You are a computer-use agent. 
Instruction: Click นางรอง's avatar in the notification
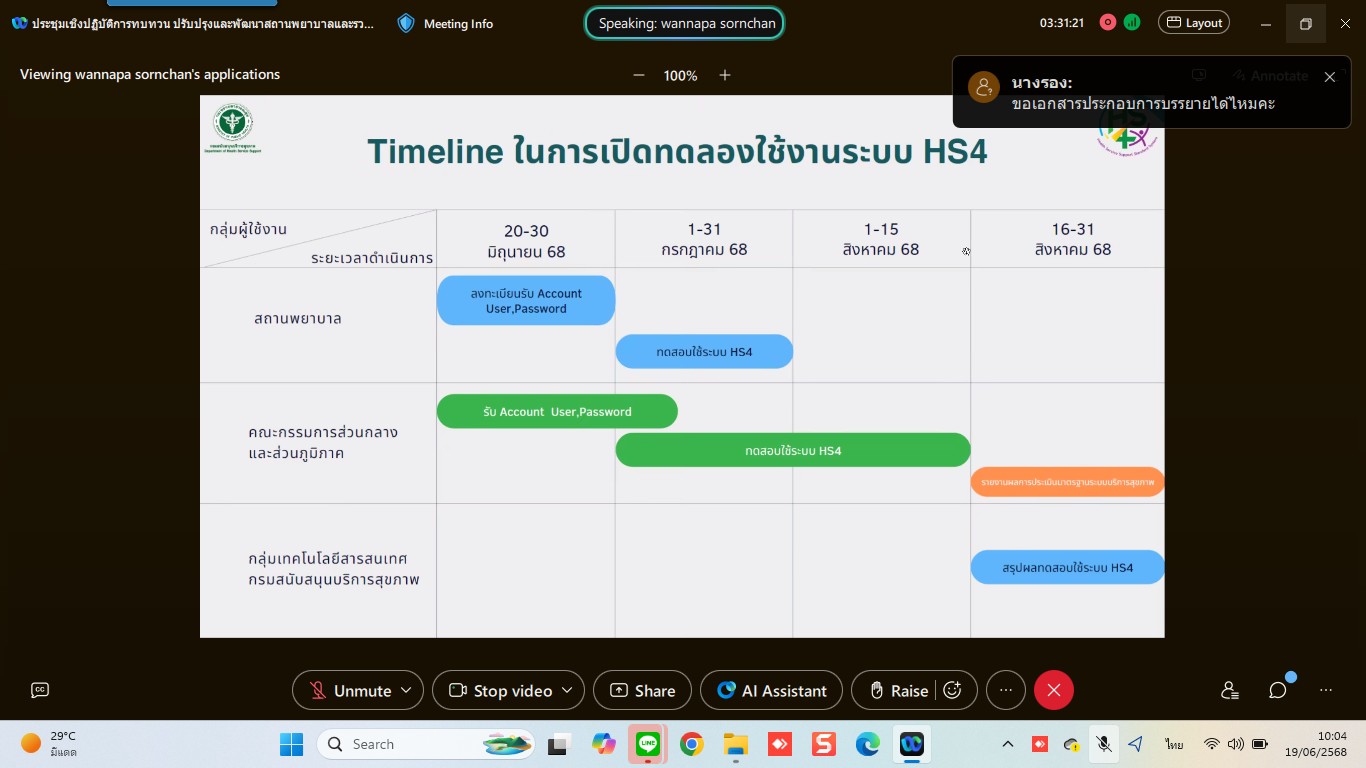[x=984, y=87]
